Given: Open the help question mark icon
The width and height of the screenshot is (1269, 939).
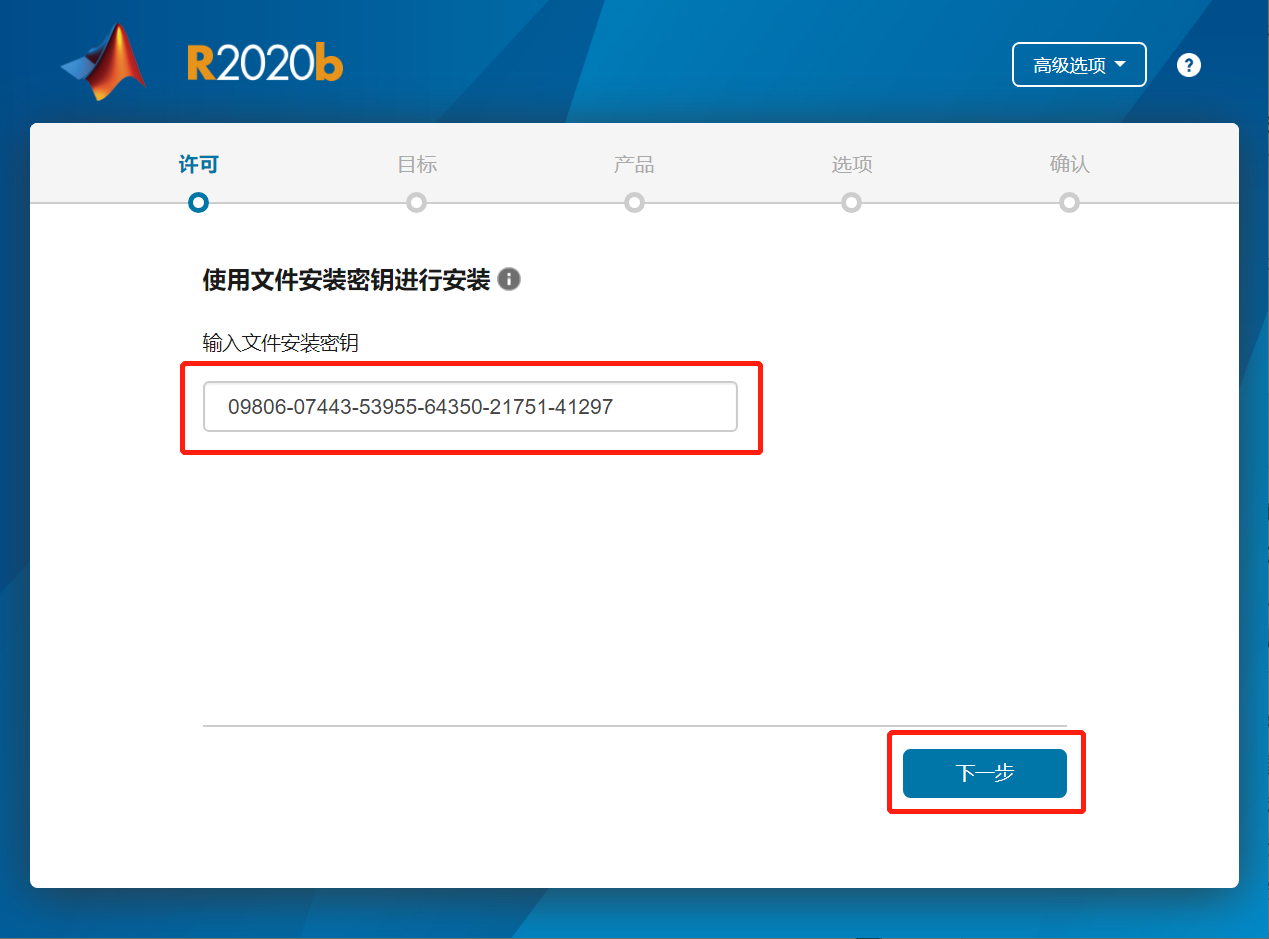Looking at the screenshot, I should pos(1188,64).
